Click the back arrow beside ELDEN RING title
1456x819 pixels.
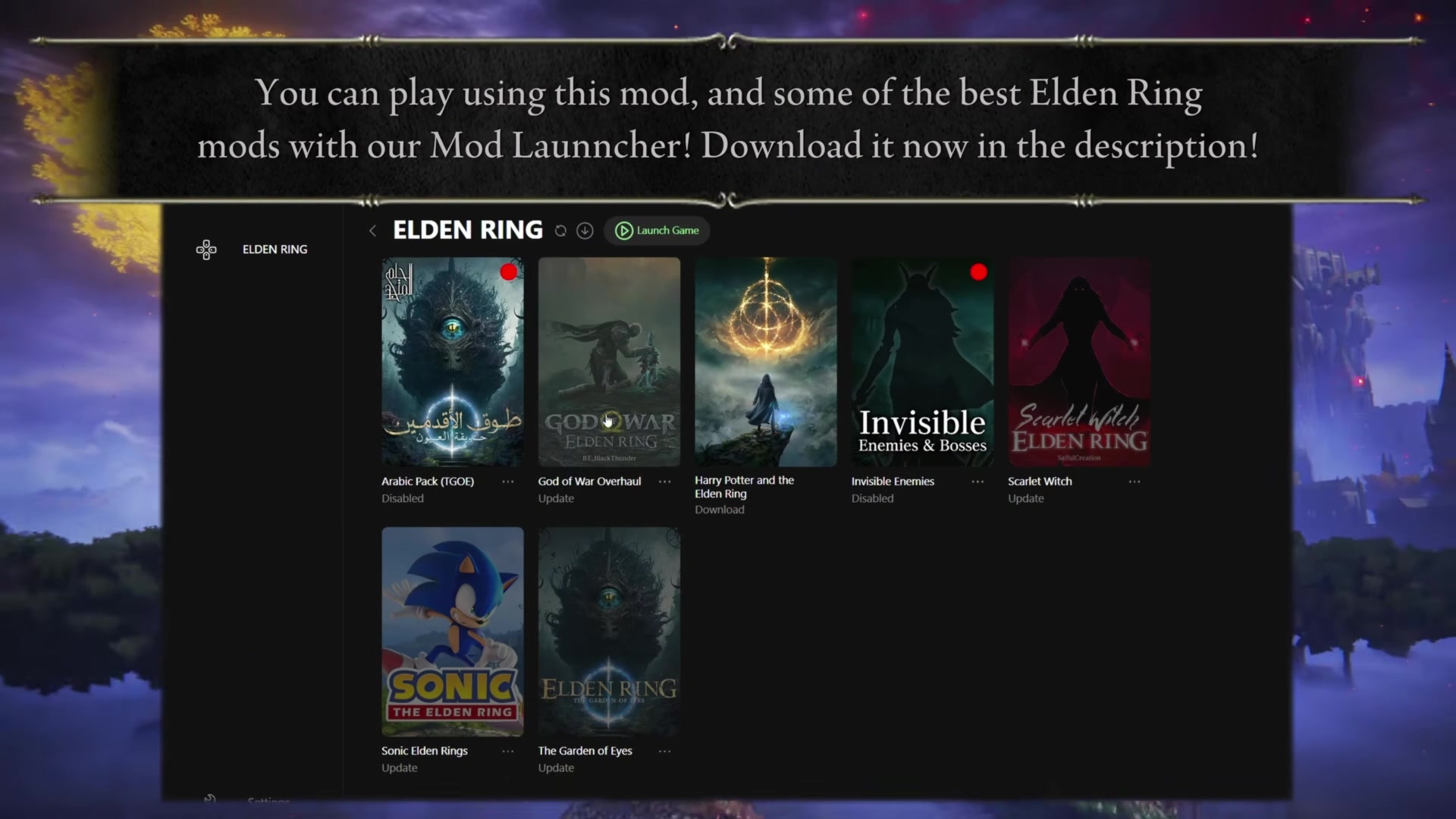click(x=372, y=231)
